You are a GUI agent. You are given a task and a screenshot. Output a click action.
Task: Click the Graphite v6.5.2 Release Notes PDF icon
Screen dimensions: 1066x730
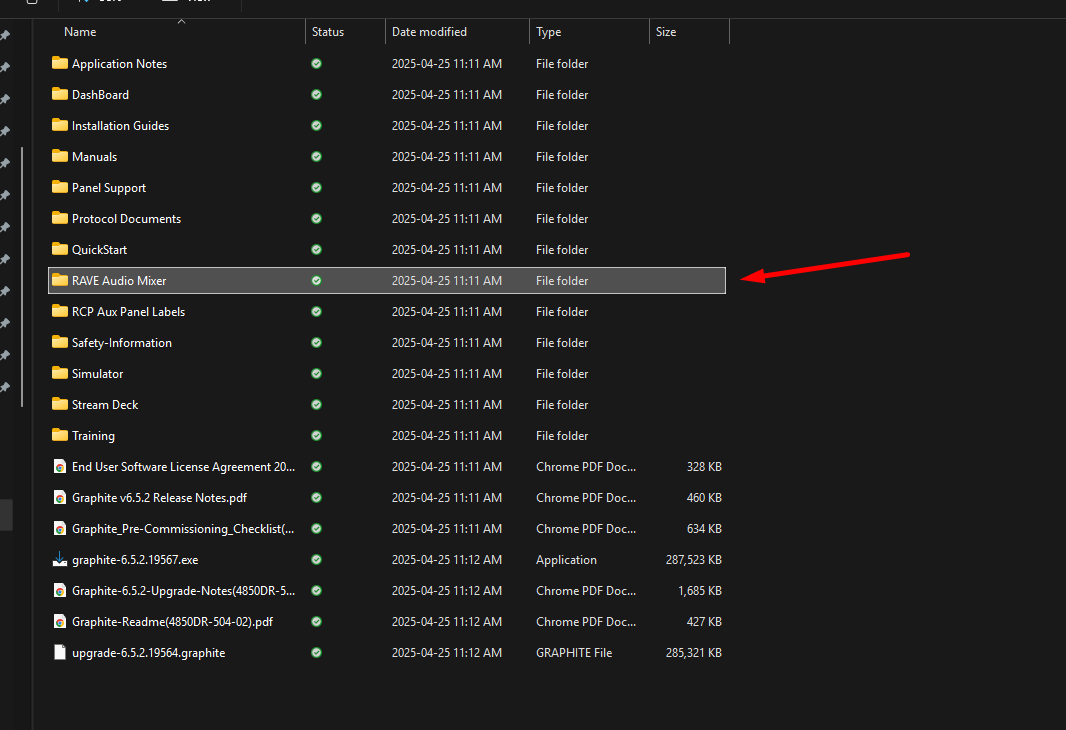tap(60, 498)
